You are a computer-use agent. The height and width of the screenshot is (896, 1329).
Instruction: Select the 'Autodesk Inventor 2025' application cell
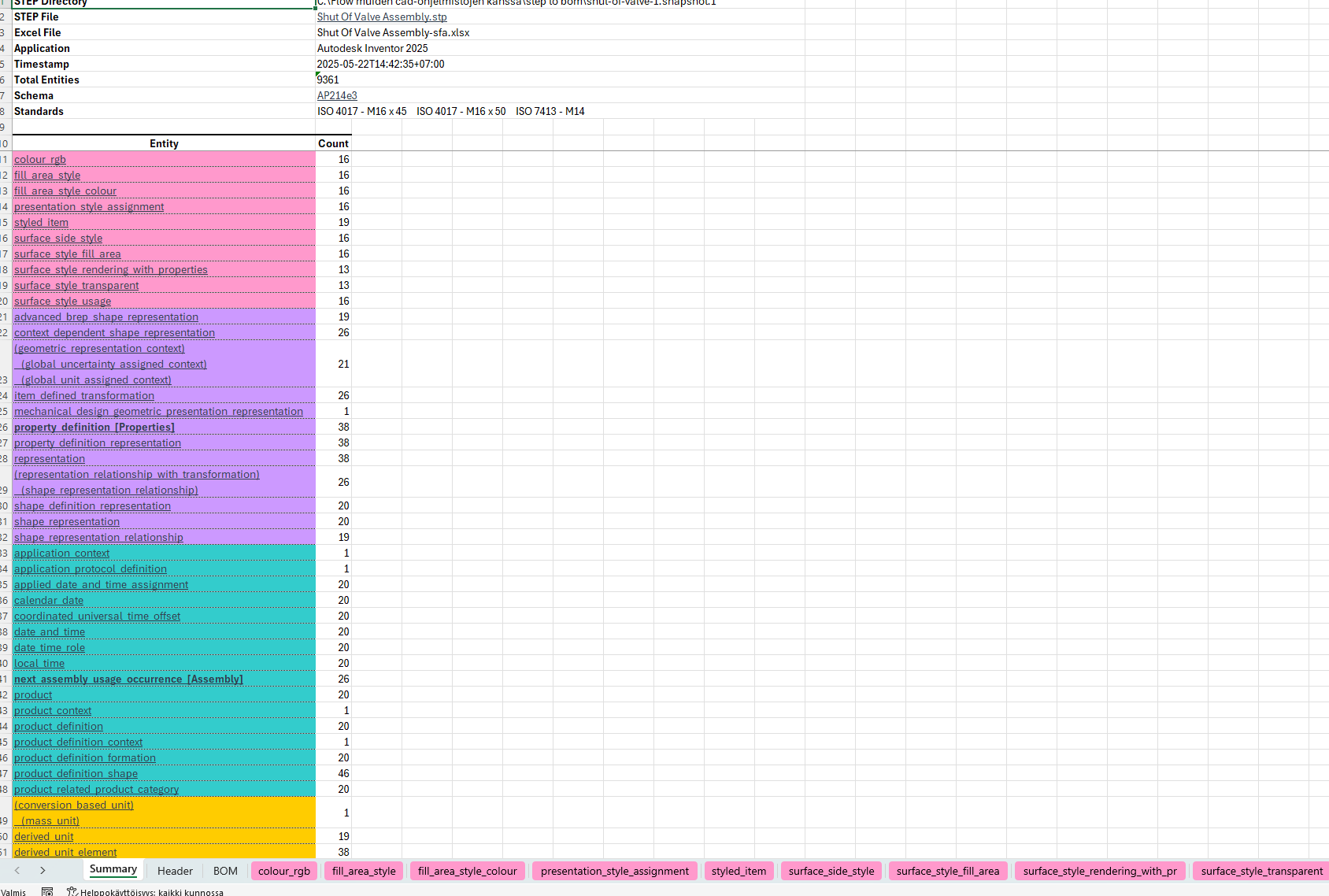372,48
